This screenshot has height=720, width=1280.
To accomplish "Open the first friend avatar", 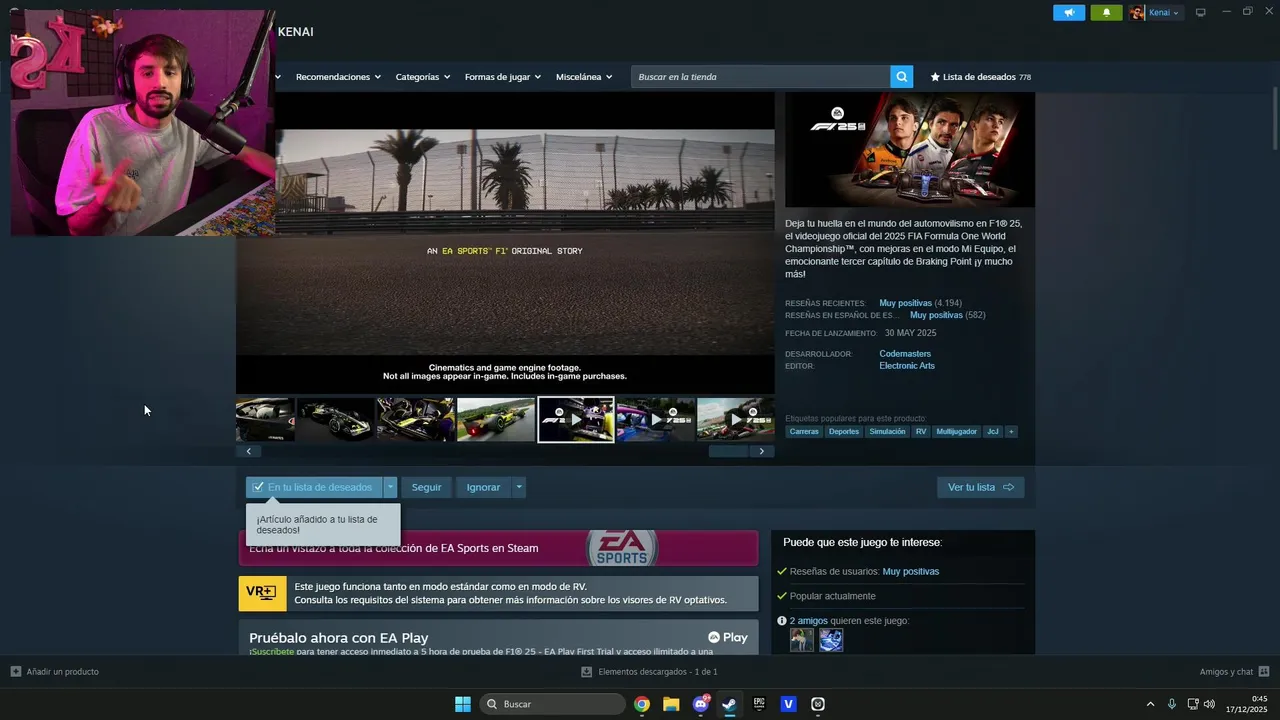I will click(x=801, y=640).
